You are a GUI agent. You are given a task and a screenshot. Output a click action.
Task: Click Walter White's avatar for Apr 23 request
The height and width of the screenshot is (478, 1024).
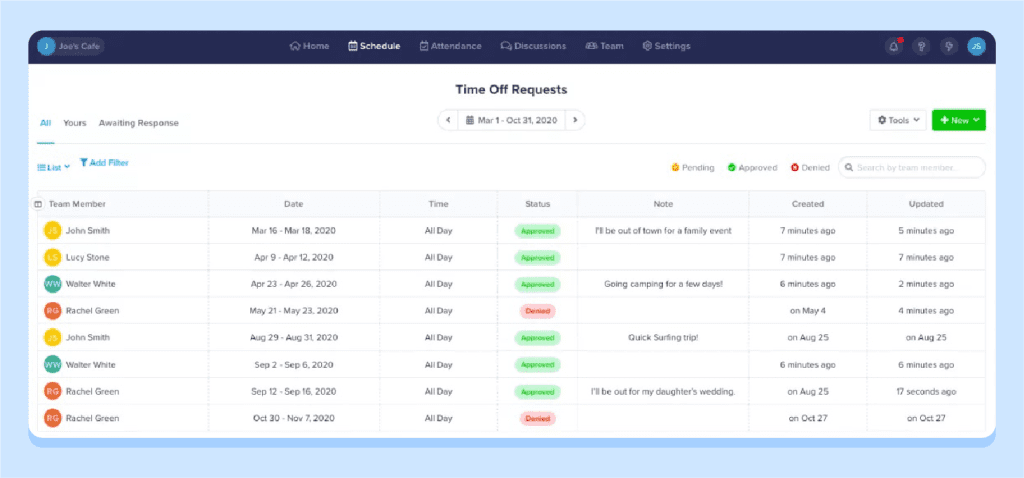click(52, 284)
